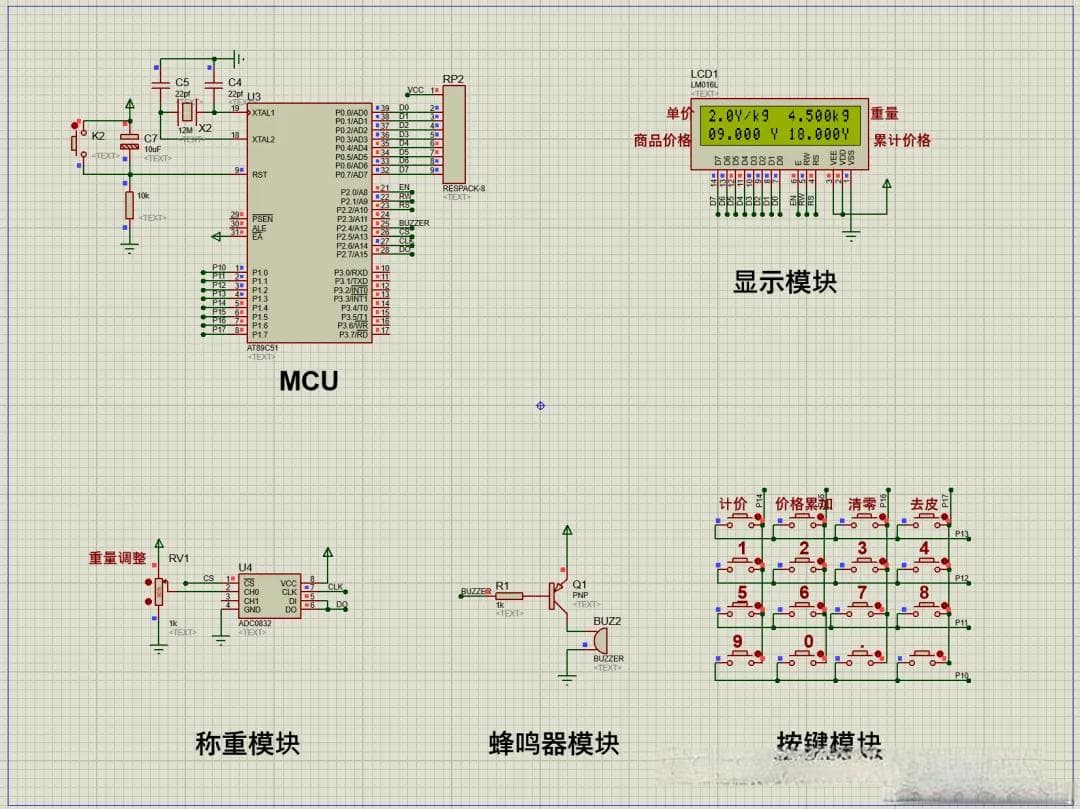Click the 重量 label right of LCD
The image size is (1080, 809).
pos(884,113)
